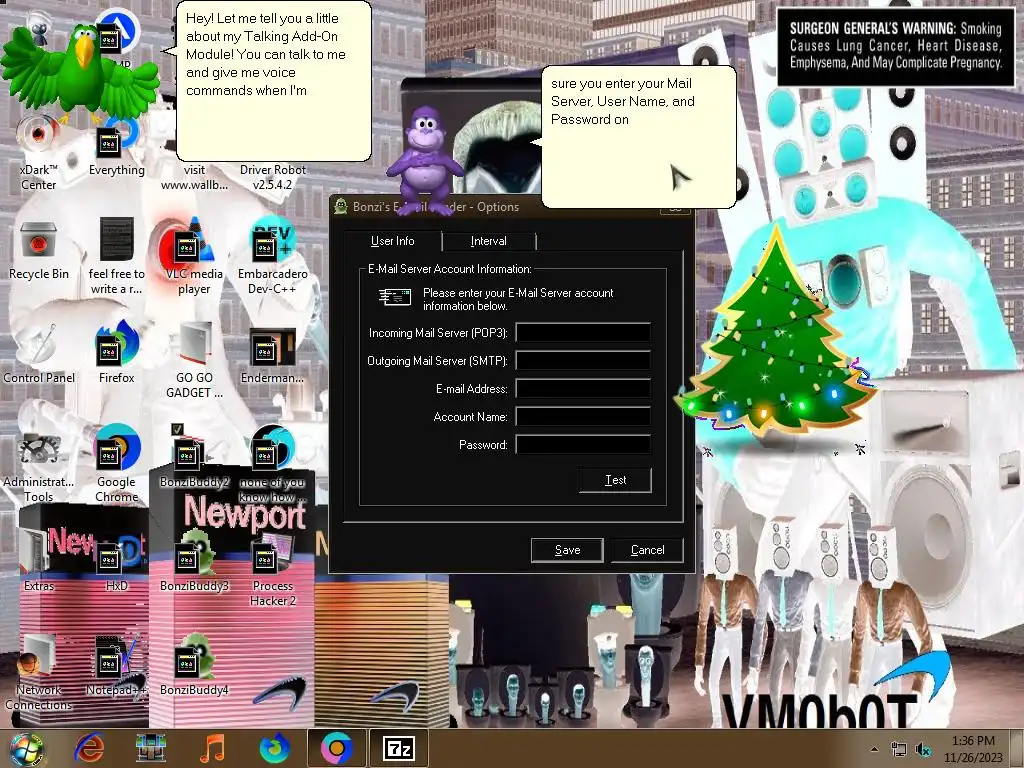Show hidden tray icons arrow

coord(874,750)
